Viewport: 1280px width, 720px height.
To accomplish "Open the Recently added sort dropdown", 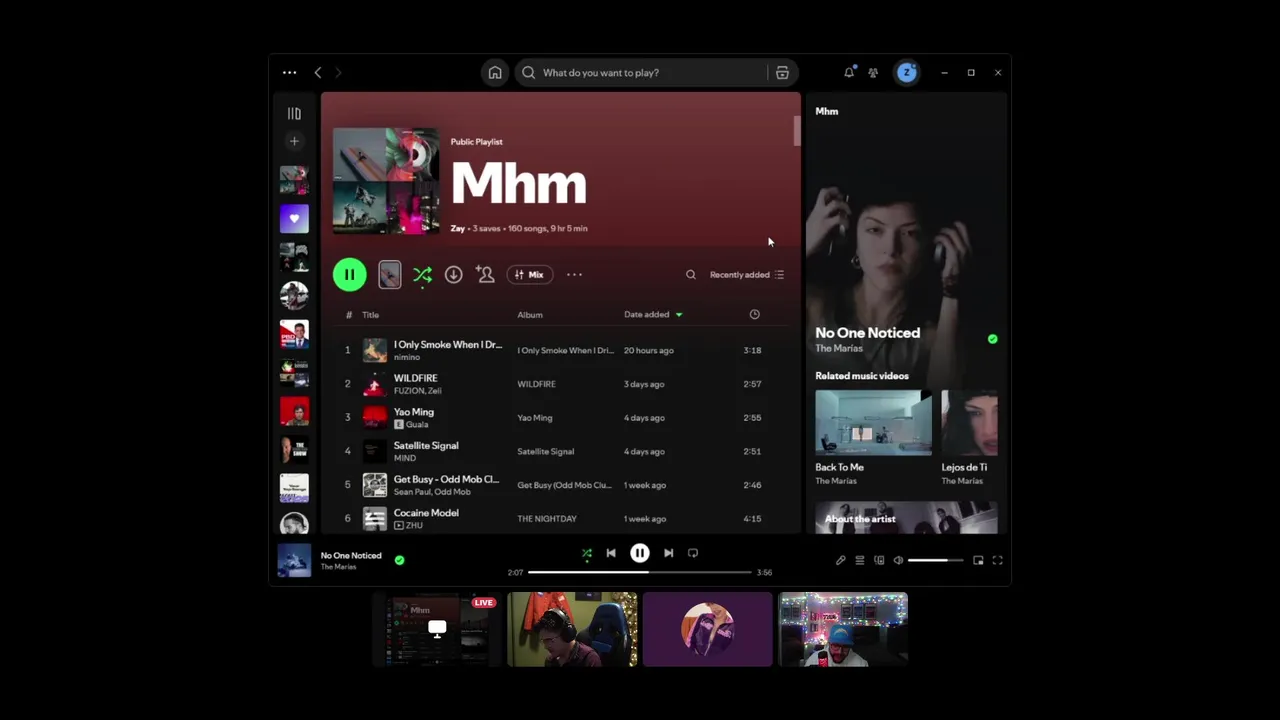I will point(746,274).
